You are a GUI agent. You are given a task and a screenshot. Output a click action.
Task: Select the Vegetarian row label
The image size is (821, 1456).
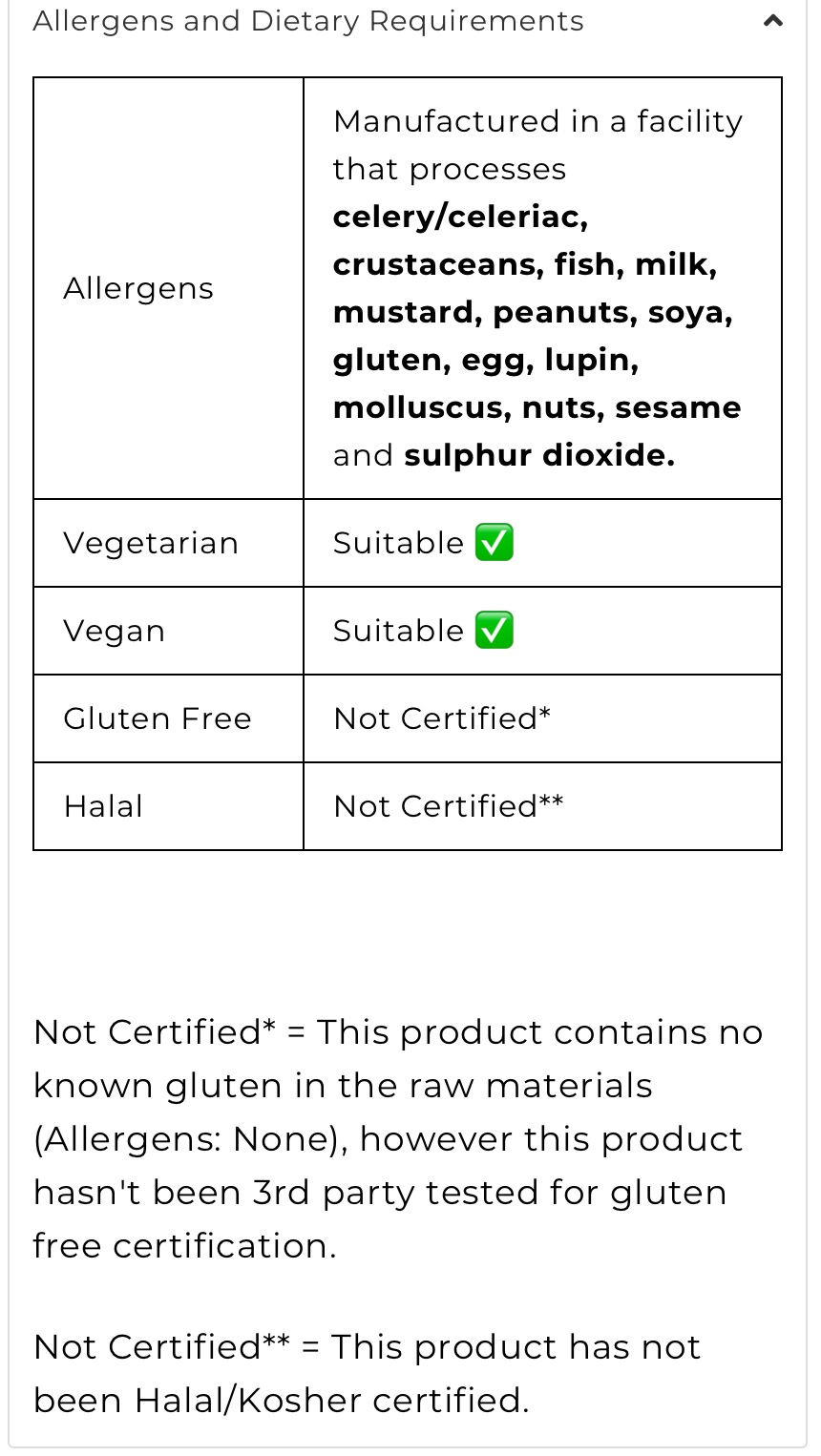pos(151,543)
